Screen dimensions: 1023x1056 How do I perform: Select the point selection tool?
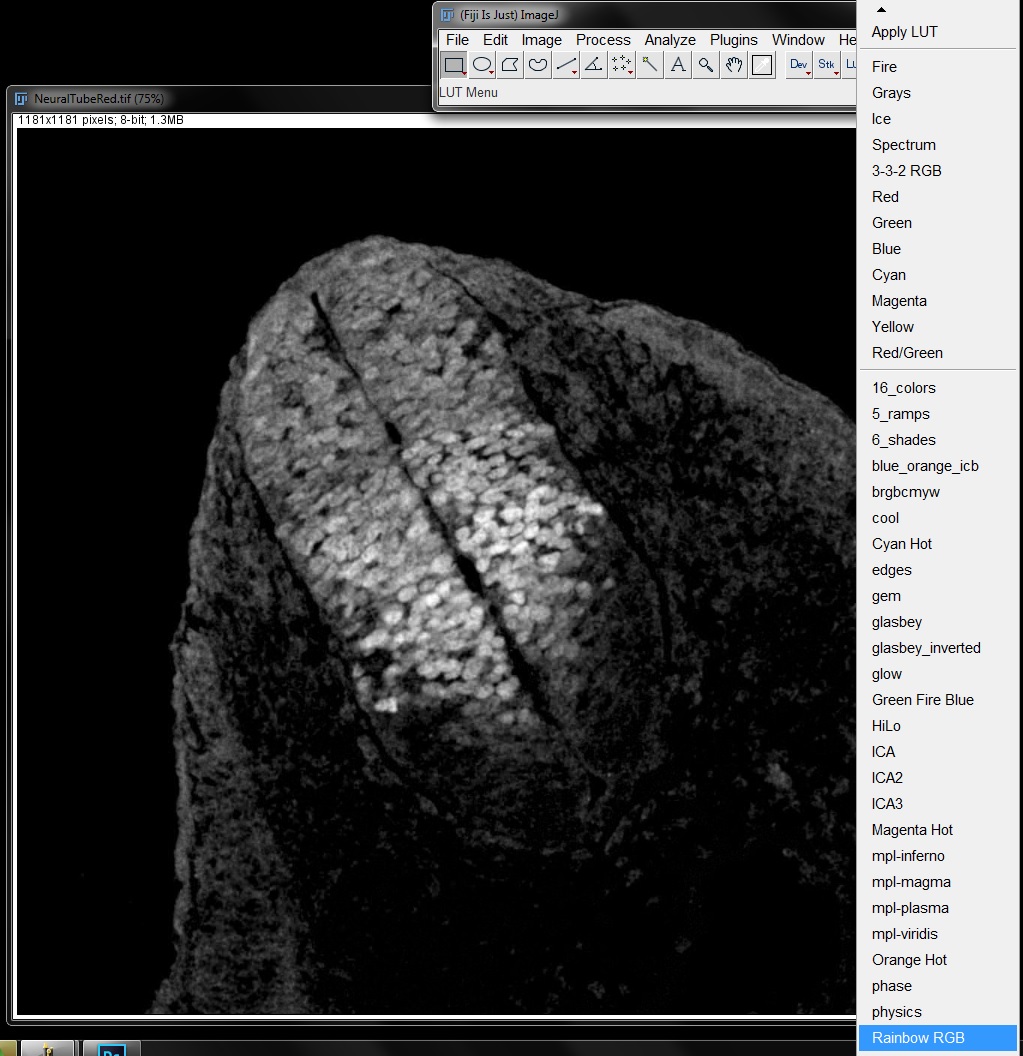[621, 64]
